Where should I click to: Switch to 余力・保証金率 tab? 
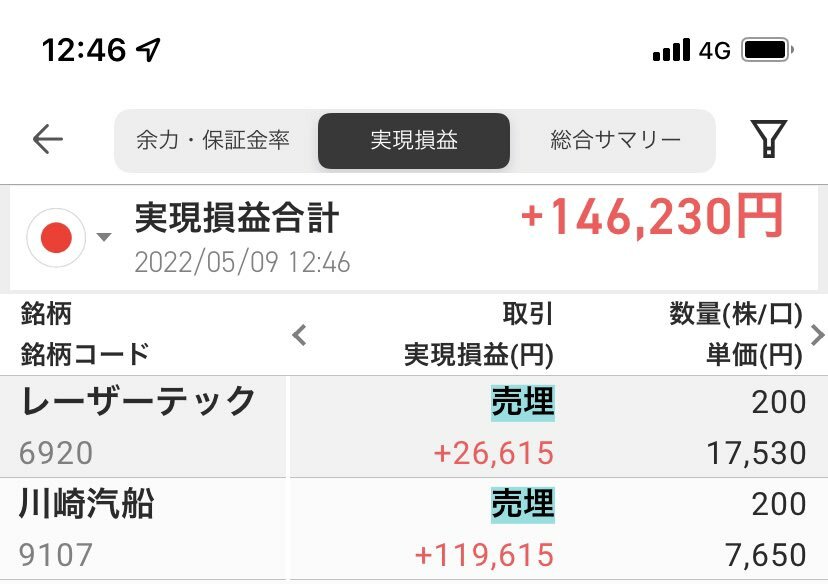click(213, 140)
